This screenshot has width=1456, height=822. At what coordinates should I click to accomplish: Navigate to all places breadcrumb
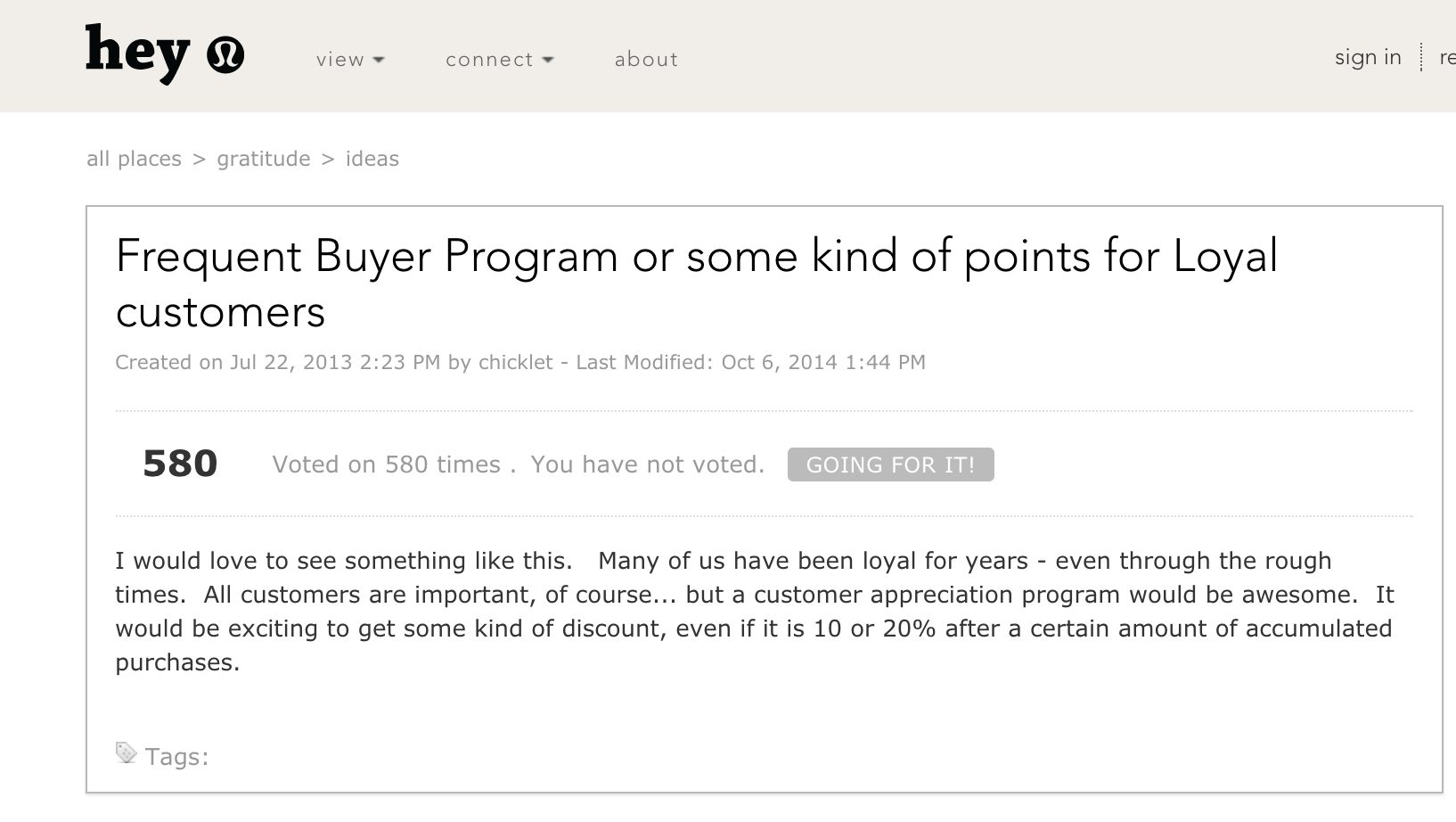pos(134,159)
